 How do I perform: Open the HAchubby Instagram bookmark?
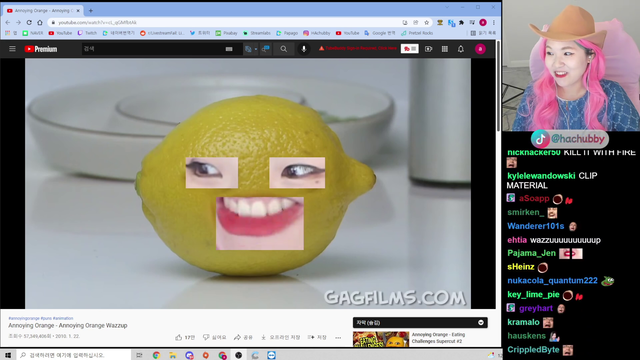pos(317,33)
